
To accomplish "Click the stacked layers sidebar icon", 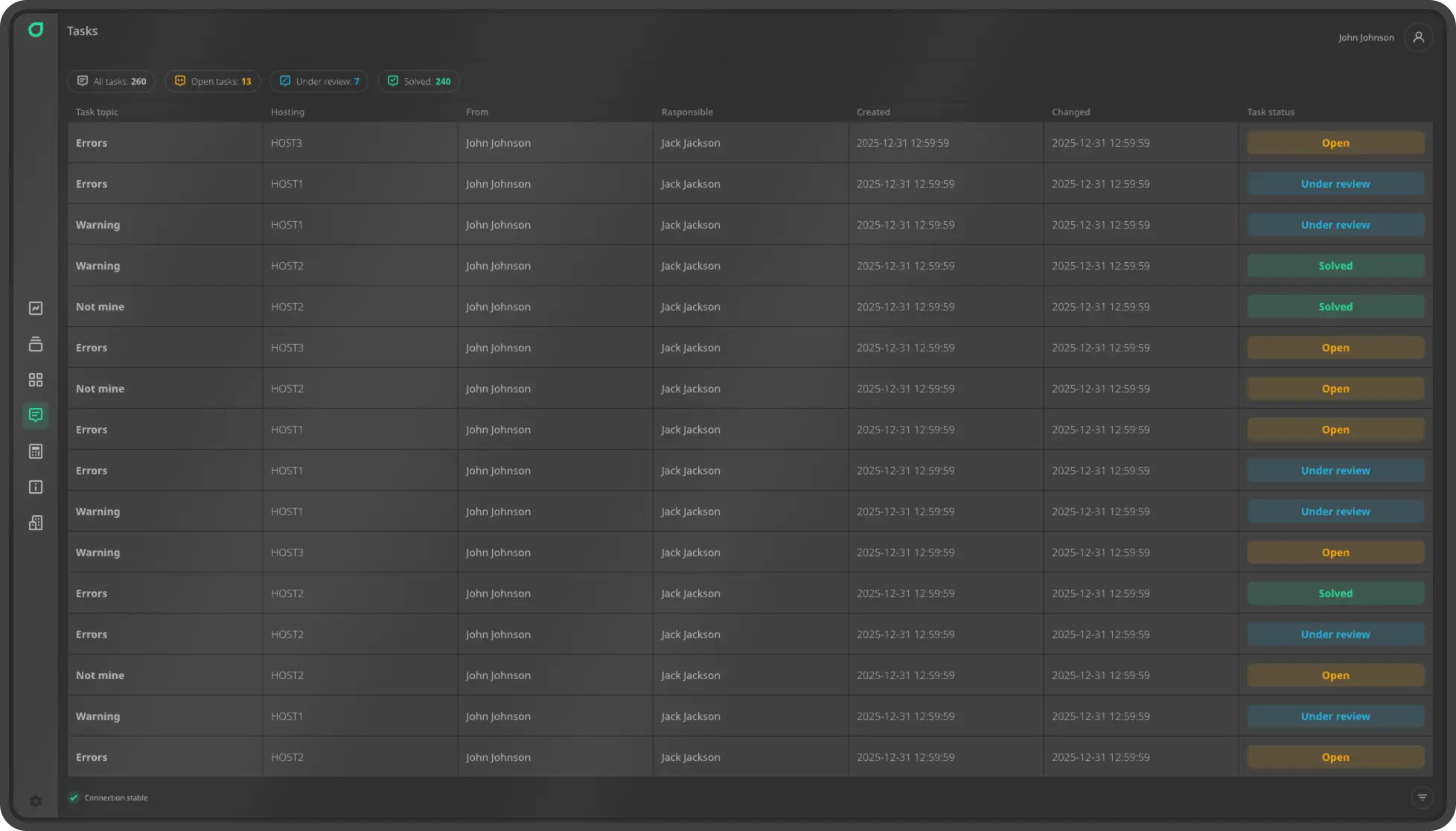I will click(x=36, y=344).
